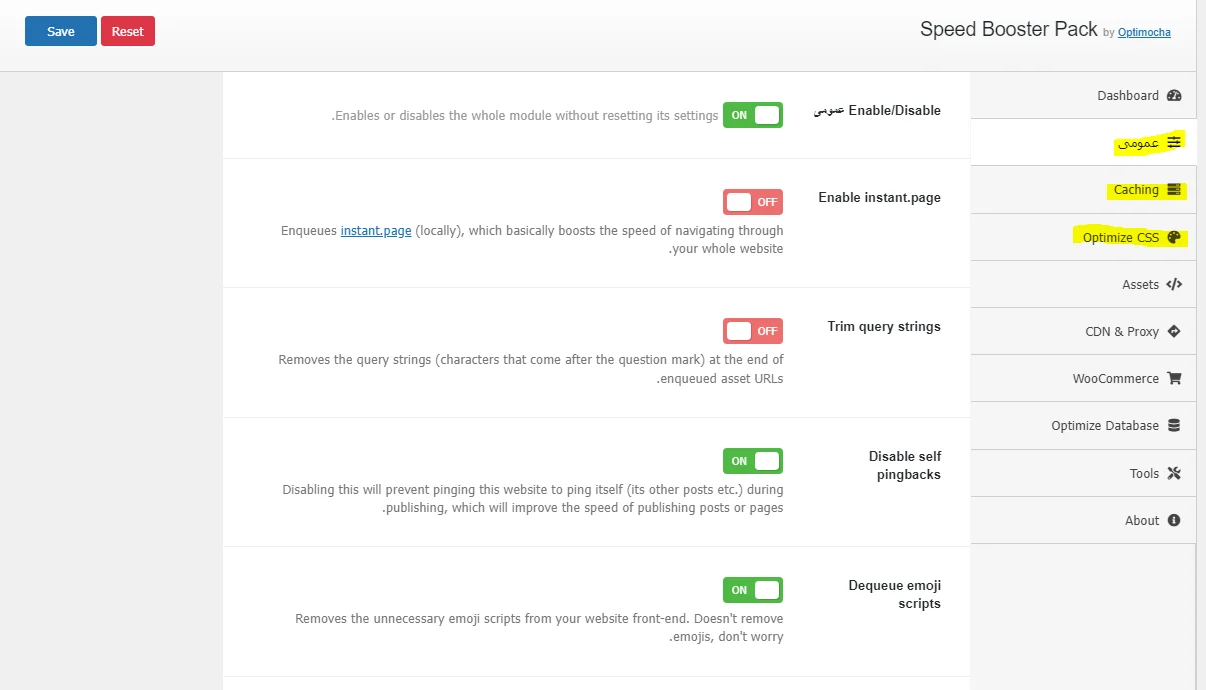
Task: Click the Optimize Database cylinder icon
Action: (x=1174, y=426)
